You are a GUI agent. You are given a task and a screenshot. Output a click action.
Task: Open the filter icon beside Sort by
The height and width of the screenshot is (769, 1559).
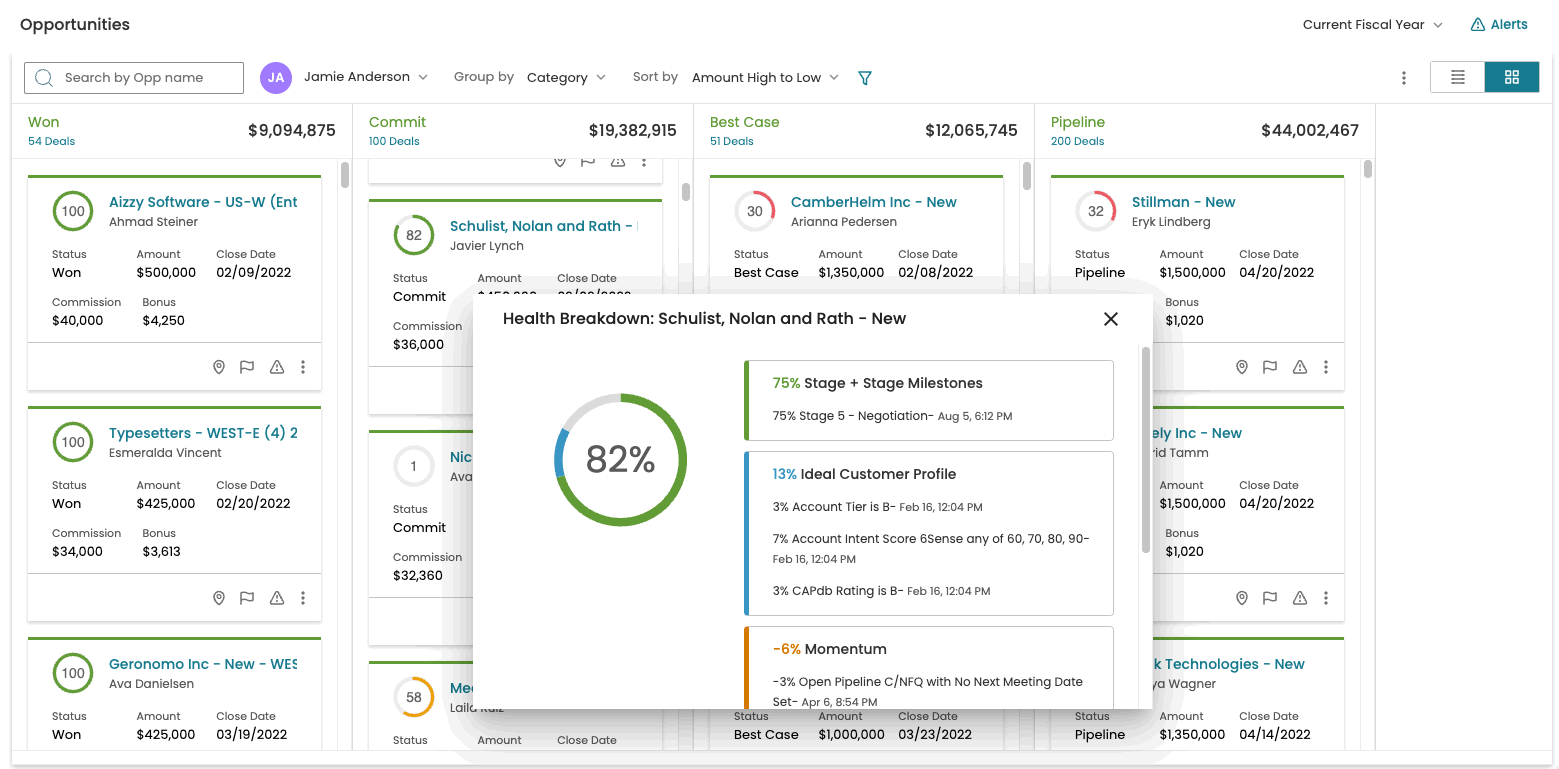[863, 77]
